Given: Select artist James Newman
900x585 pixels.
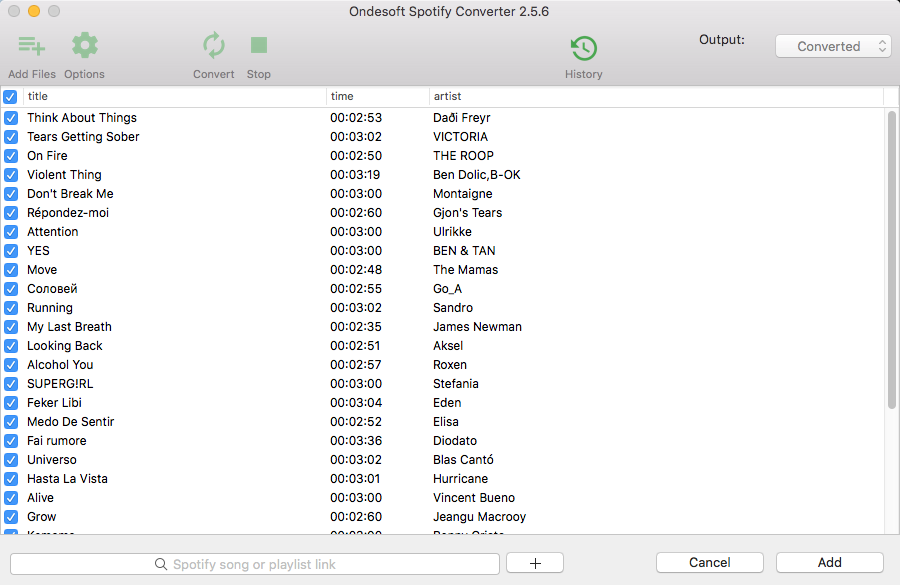Looking at the screenshot, I should coord(477,326).
